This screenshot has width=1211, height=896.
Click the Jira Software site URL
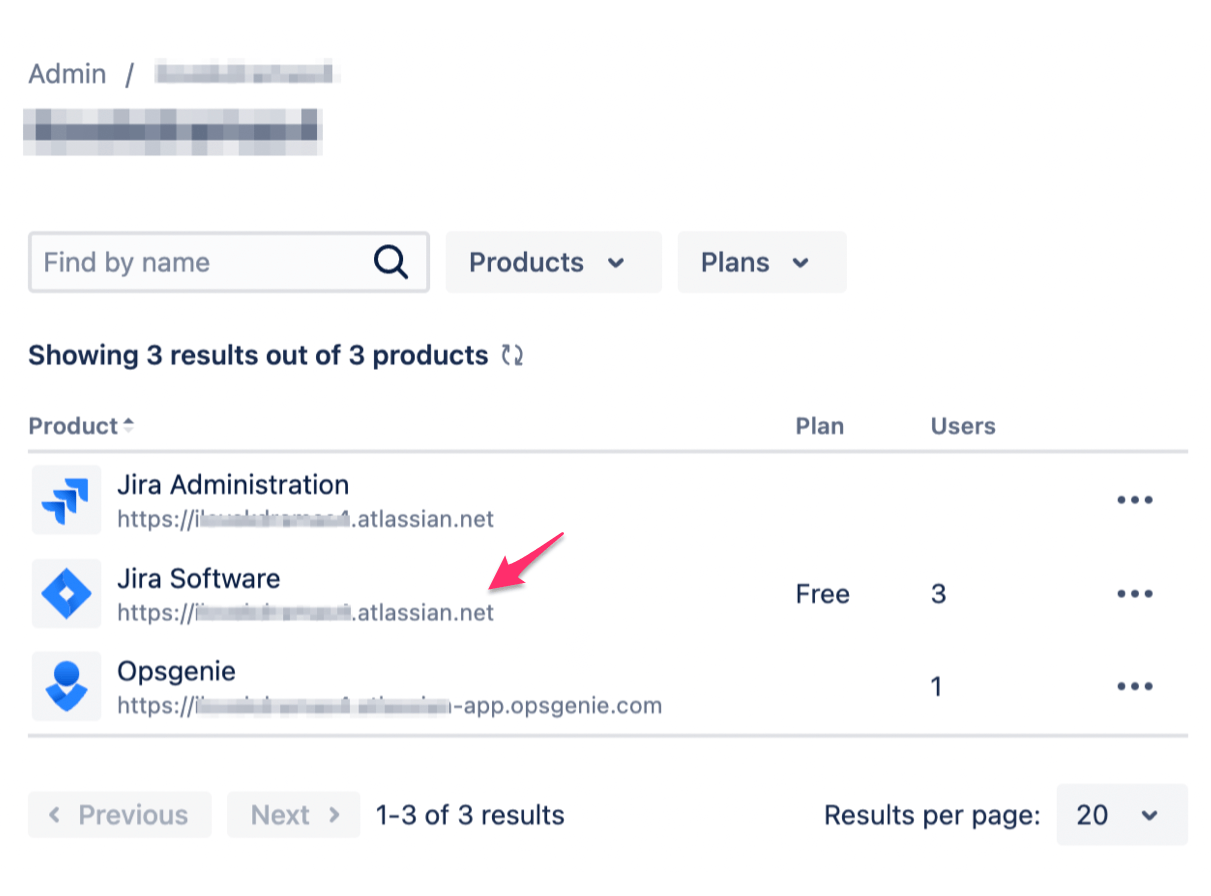[305, 613]
